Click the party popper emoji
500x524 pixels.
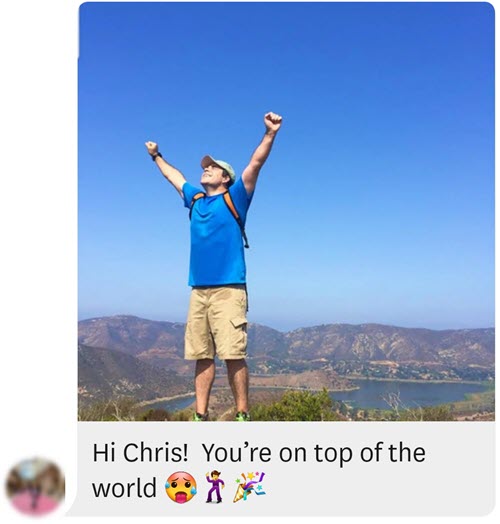tap(250, 487)
